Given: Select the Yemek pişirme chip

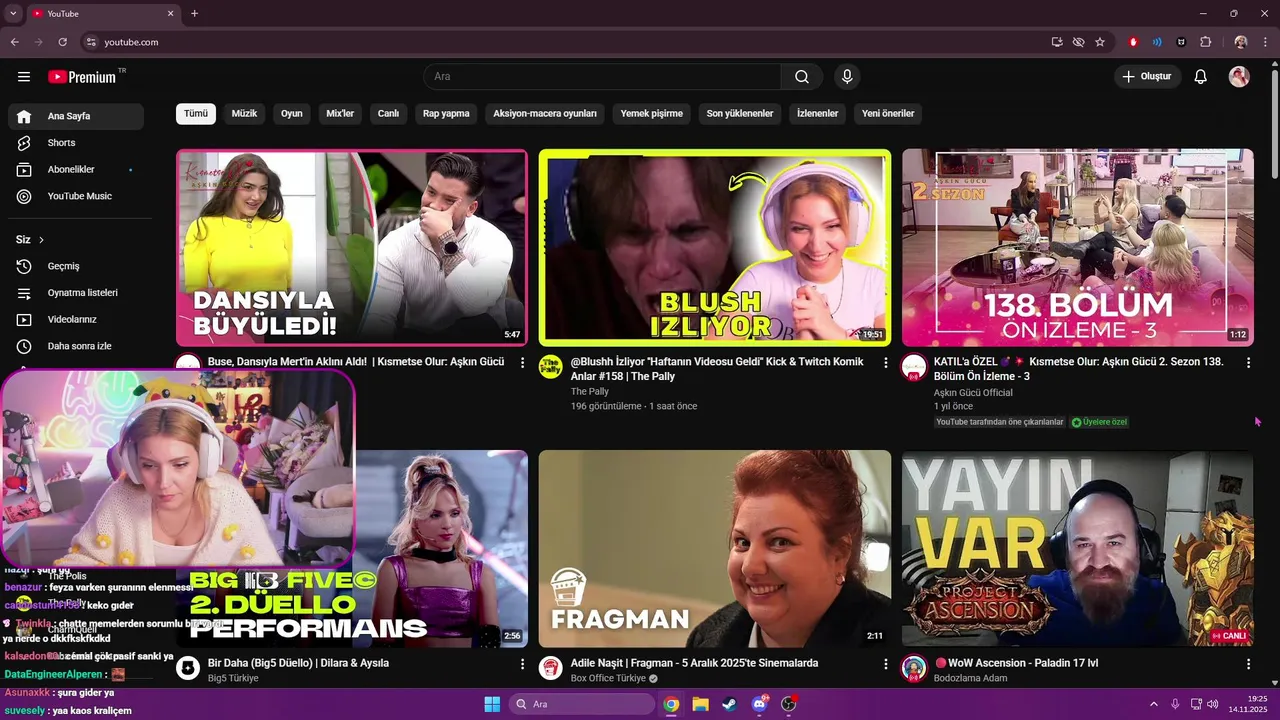Looking at the screenshot, I should coord(652,114).
